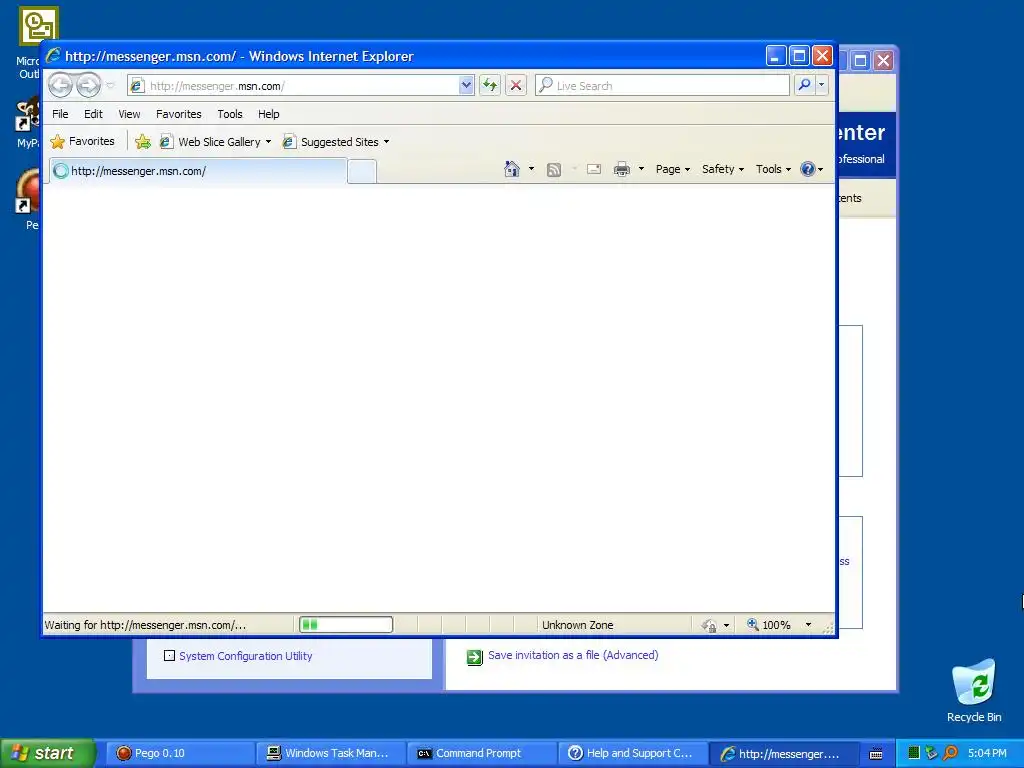Switch to Command Prompt taskbar button
The height and width of the screenshot is (768, 1024).
point(481,754)
